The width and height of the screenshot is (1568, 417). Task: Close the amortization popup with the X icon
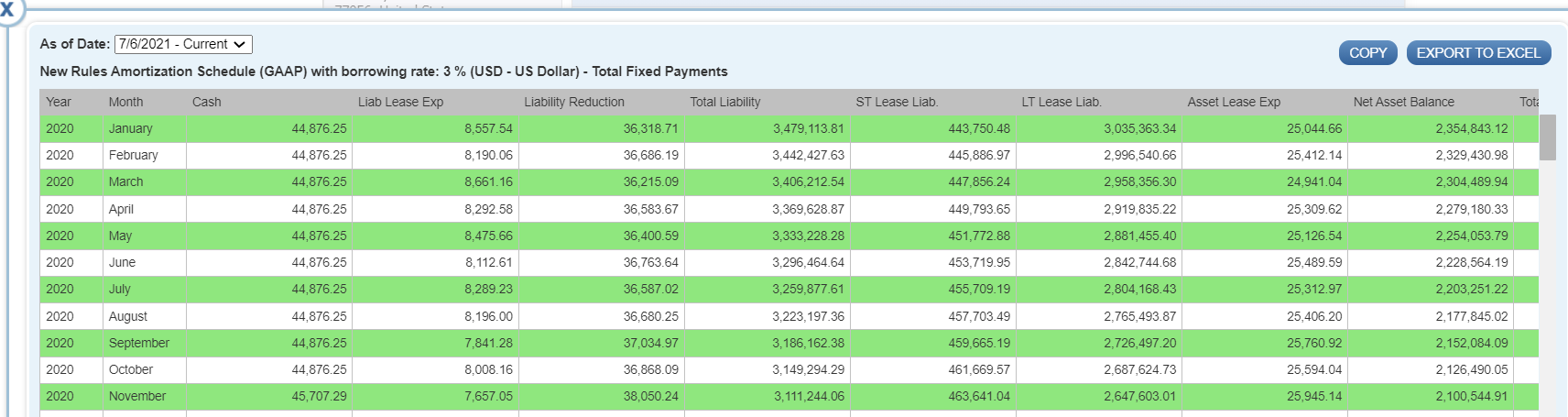coord(6,9)
